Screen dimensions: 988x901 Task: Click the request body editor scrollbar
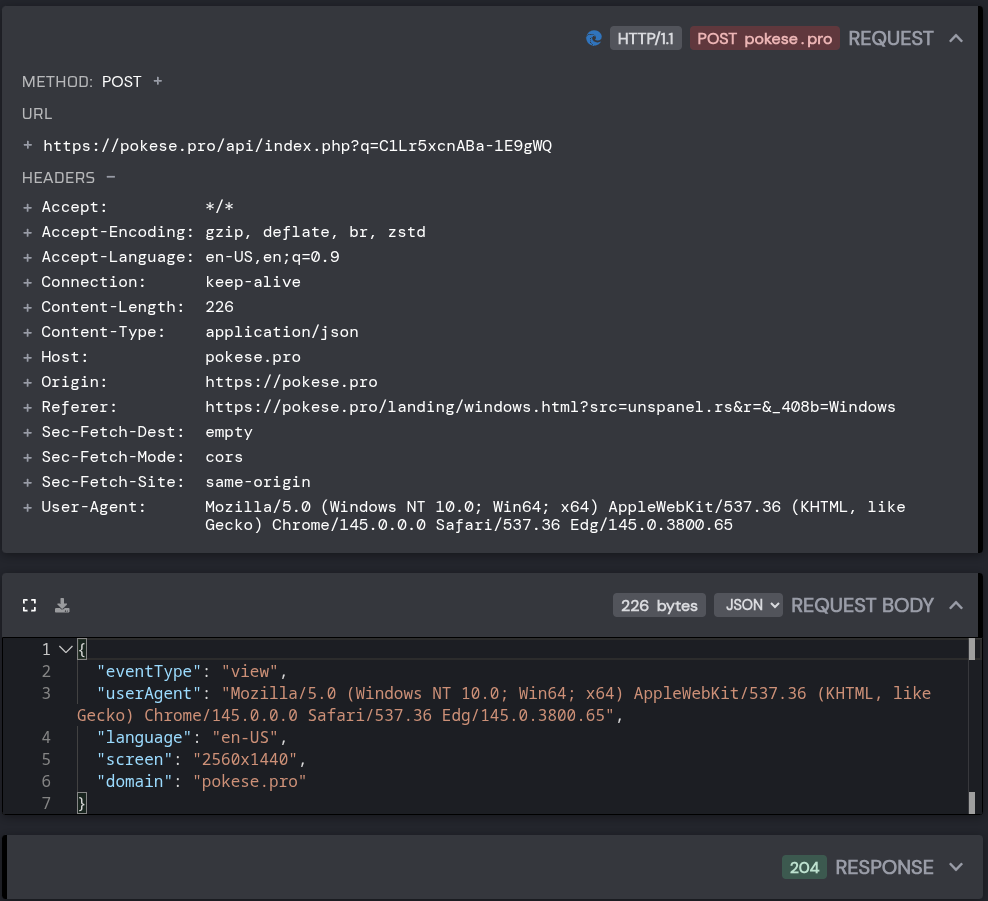972,726
